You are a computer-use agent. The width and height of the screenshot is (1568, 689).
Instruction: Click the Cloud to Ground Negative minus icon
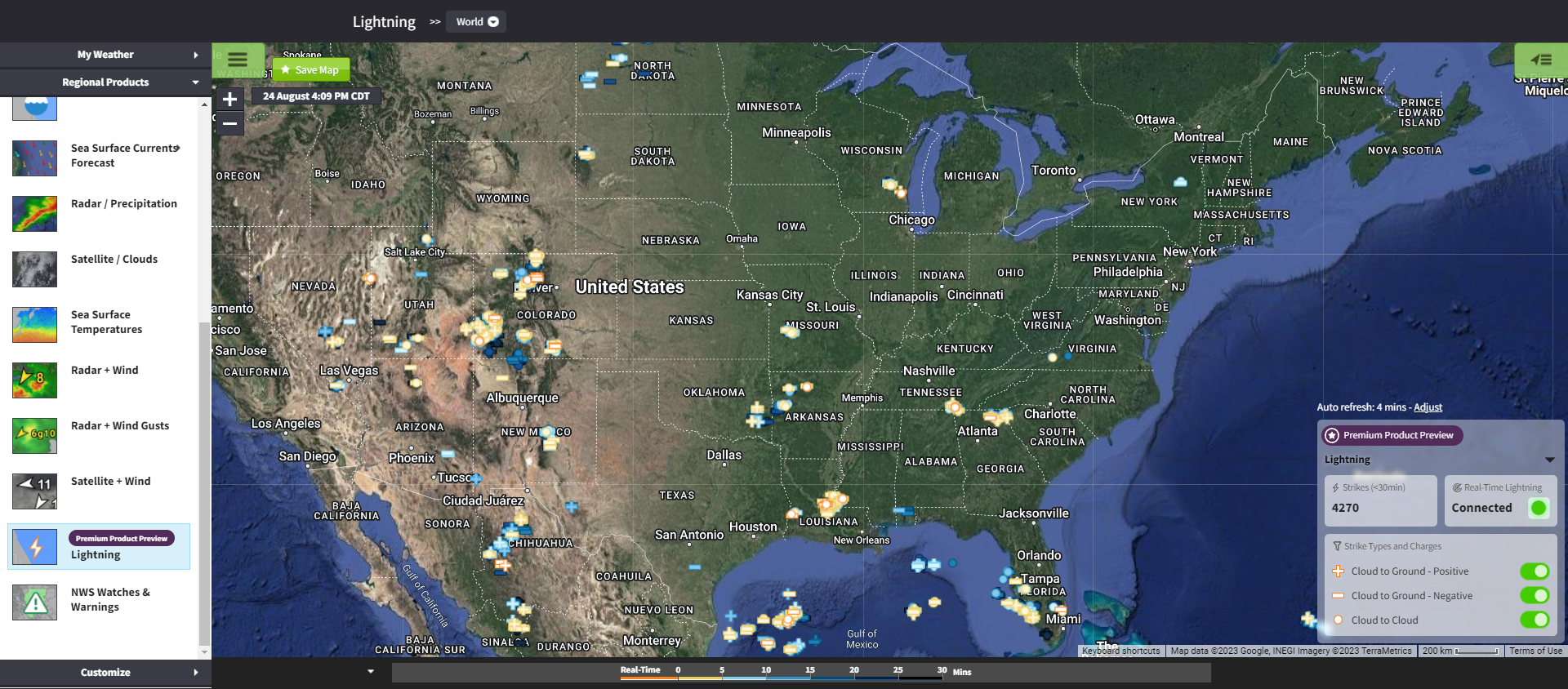click(x=1338, y=596)
